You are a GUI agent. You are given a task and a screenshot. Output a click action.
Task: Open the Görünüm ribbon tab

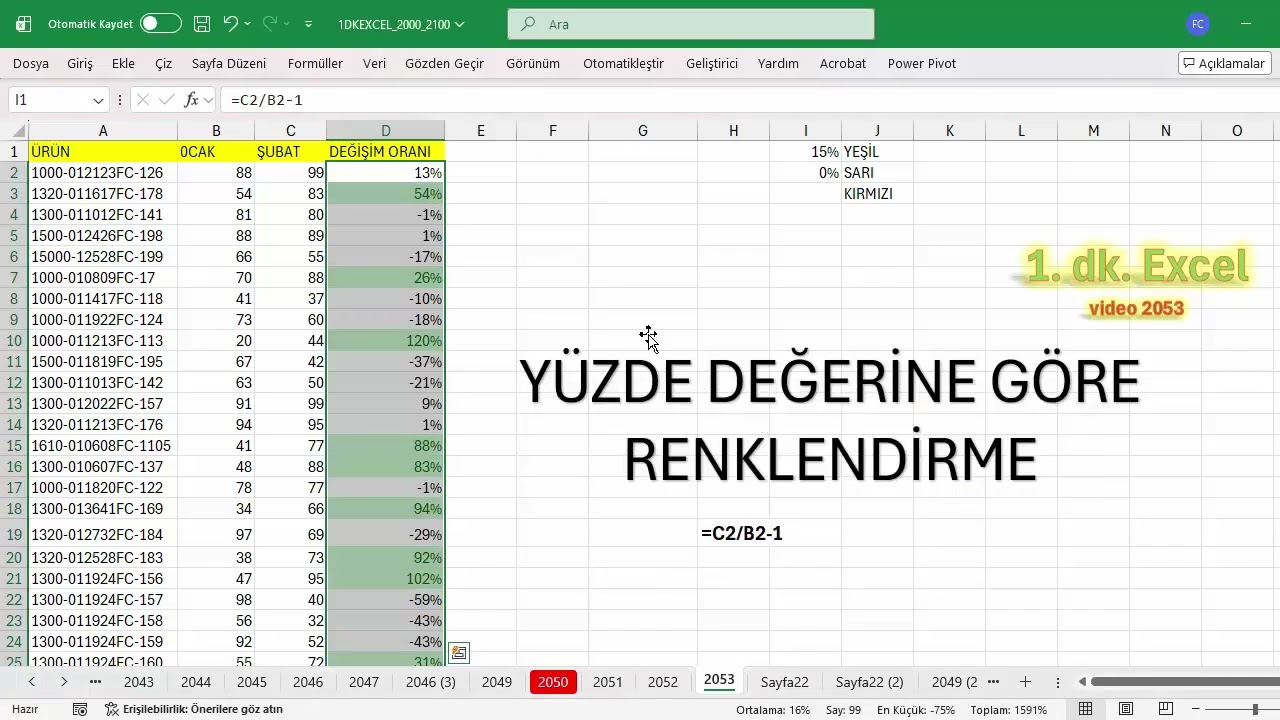(x=533, y=63)
